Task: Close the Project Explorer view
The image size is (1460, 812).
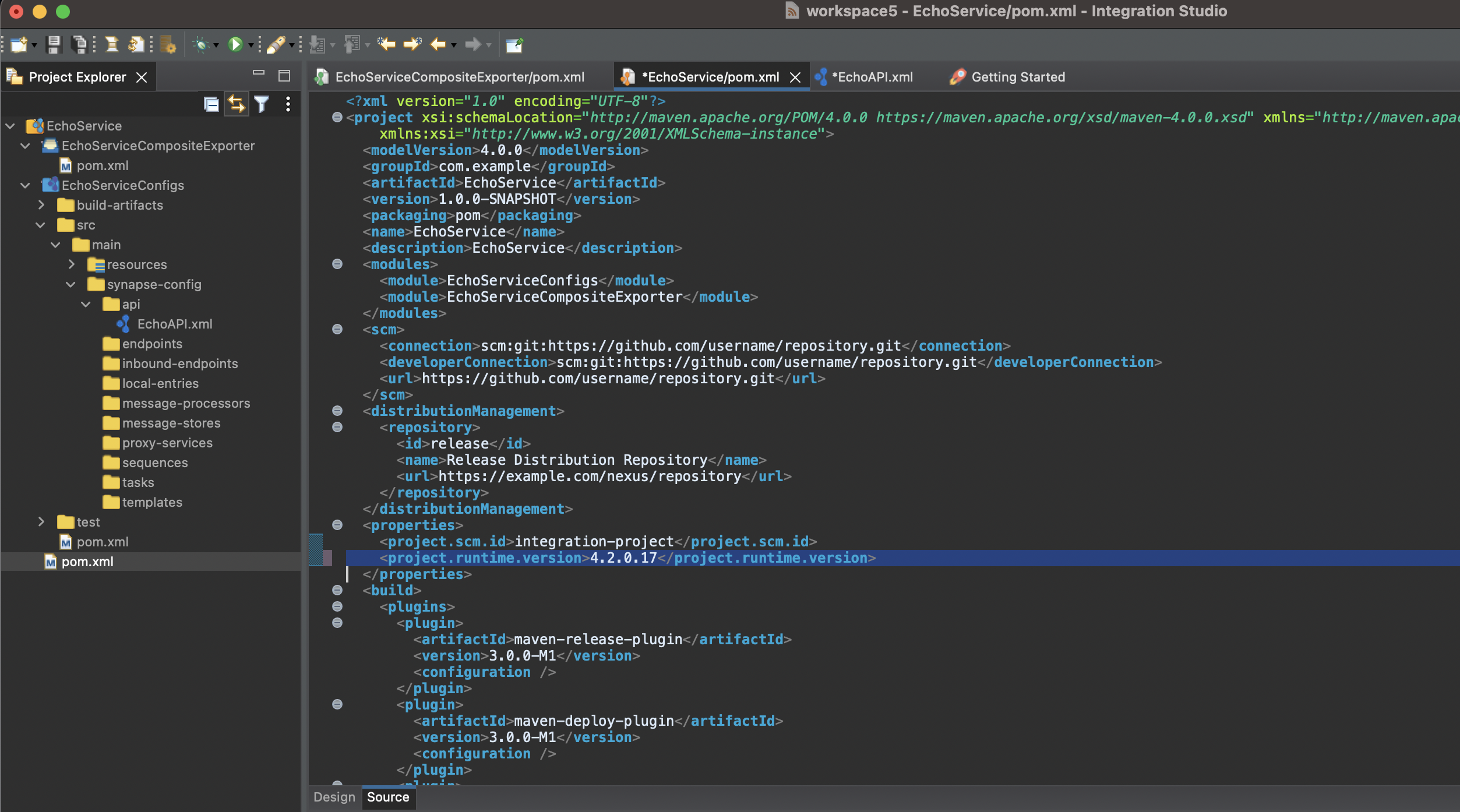Action: coord(142,77)
